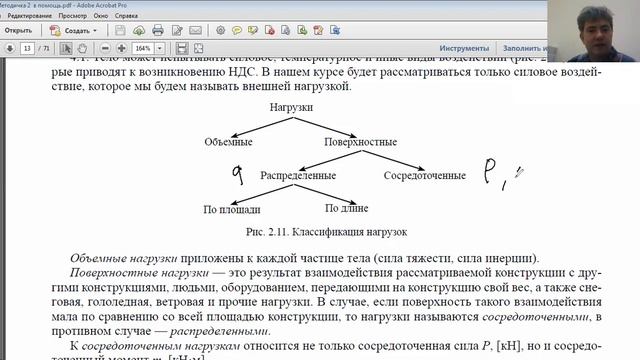Click the zoom out minus button

(x=105, y=49)
